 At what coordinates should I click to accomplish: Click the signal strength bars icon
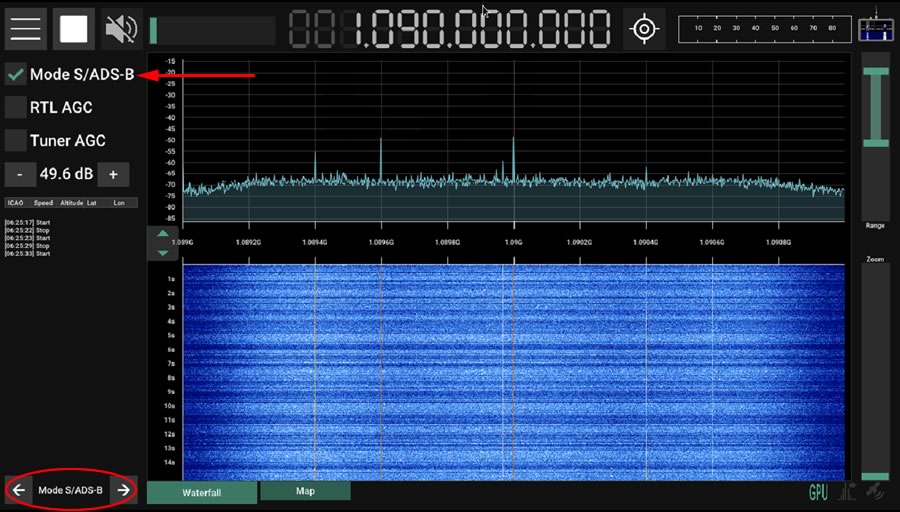[x=847, y=492]
